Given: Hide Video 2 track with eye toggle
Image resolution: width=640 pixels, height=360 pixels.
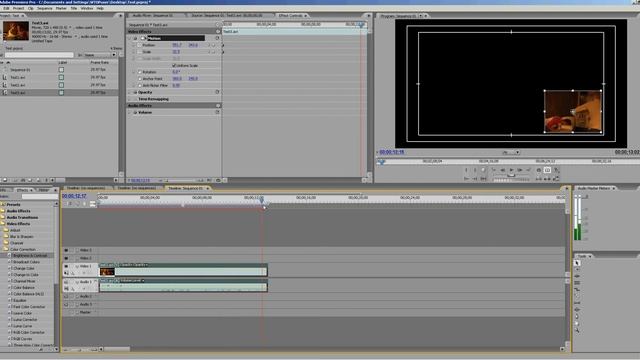Looking at the screenshot, I should (x=66, y=258).
